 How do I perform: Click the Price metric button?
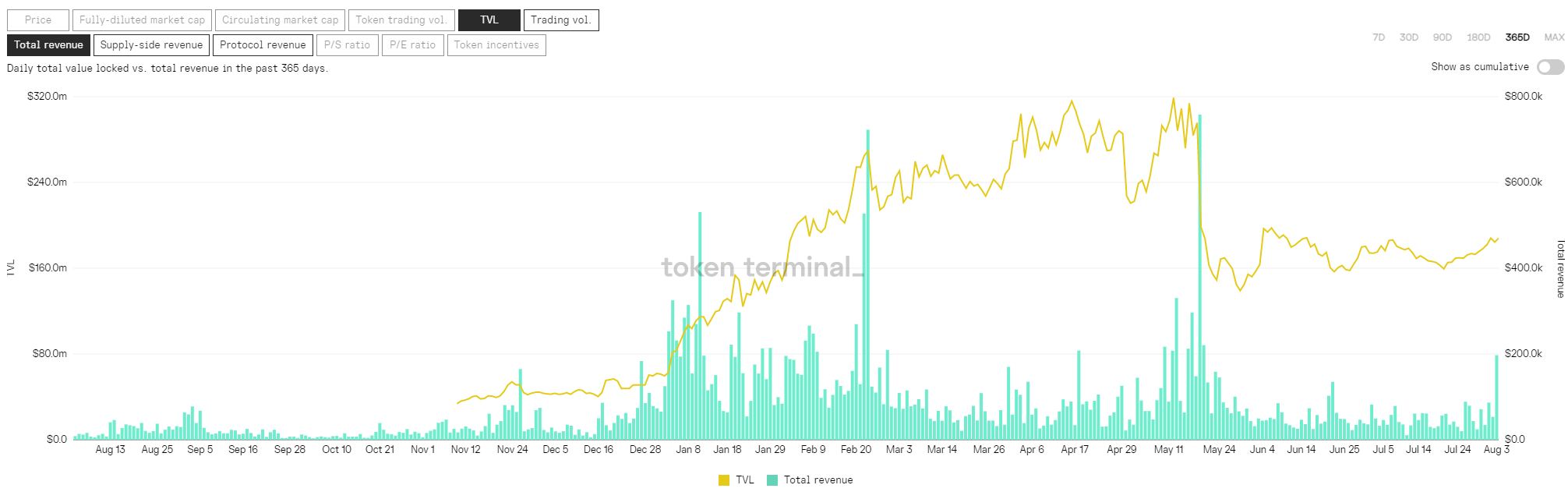coord(38,20)
